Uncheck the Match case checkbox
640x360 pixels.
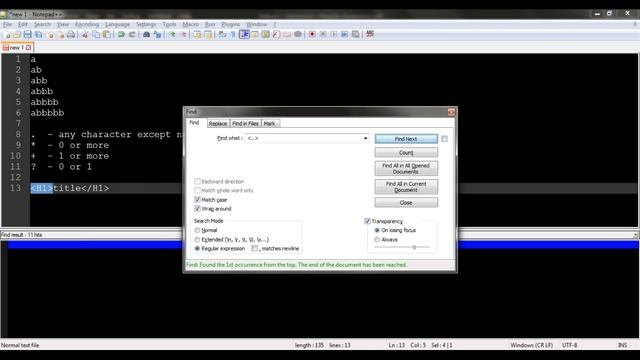click(x=198, y=200)
